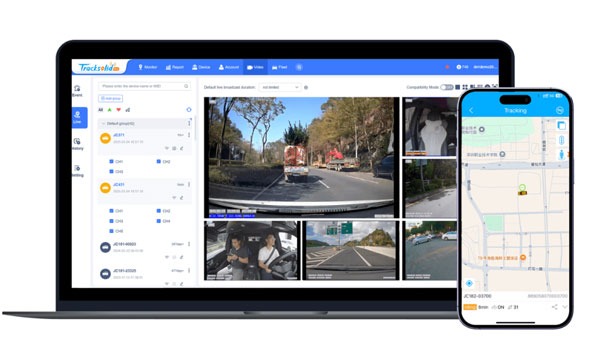Click the search magnifier in device search box
The image size is (600, 360).
pyautogui.click(x=186, y=86)
